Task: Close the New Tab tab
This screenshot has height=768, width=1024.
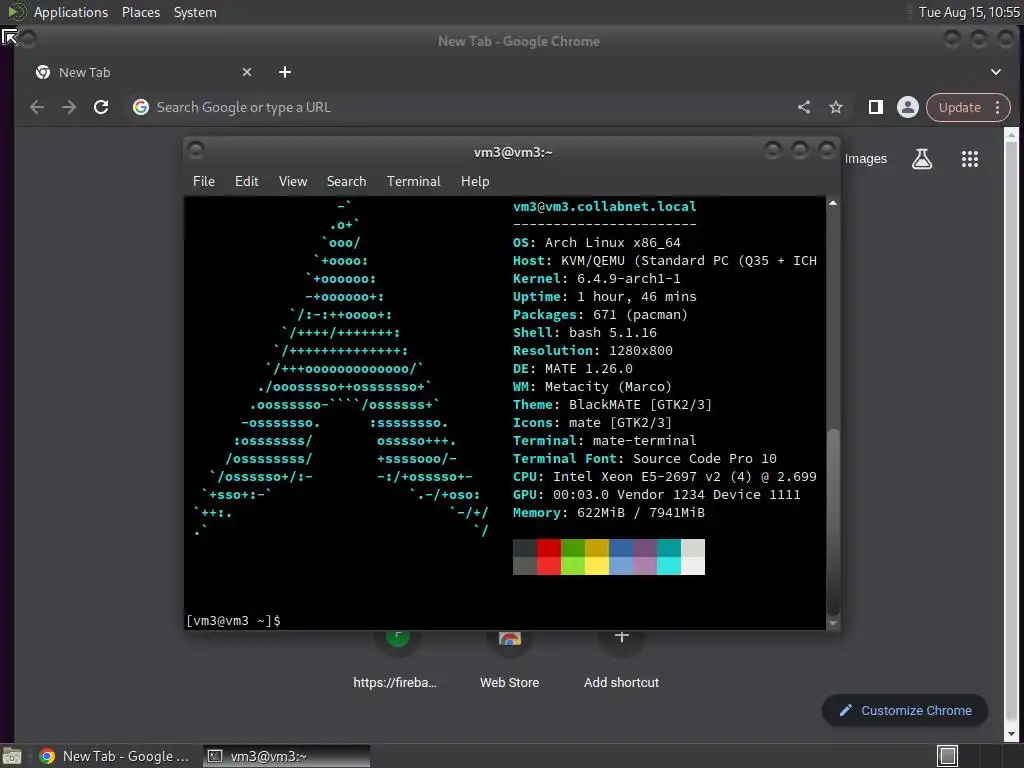Action: pyautogui.click(x=247, y=72)
